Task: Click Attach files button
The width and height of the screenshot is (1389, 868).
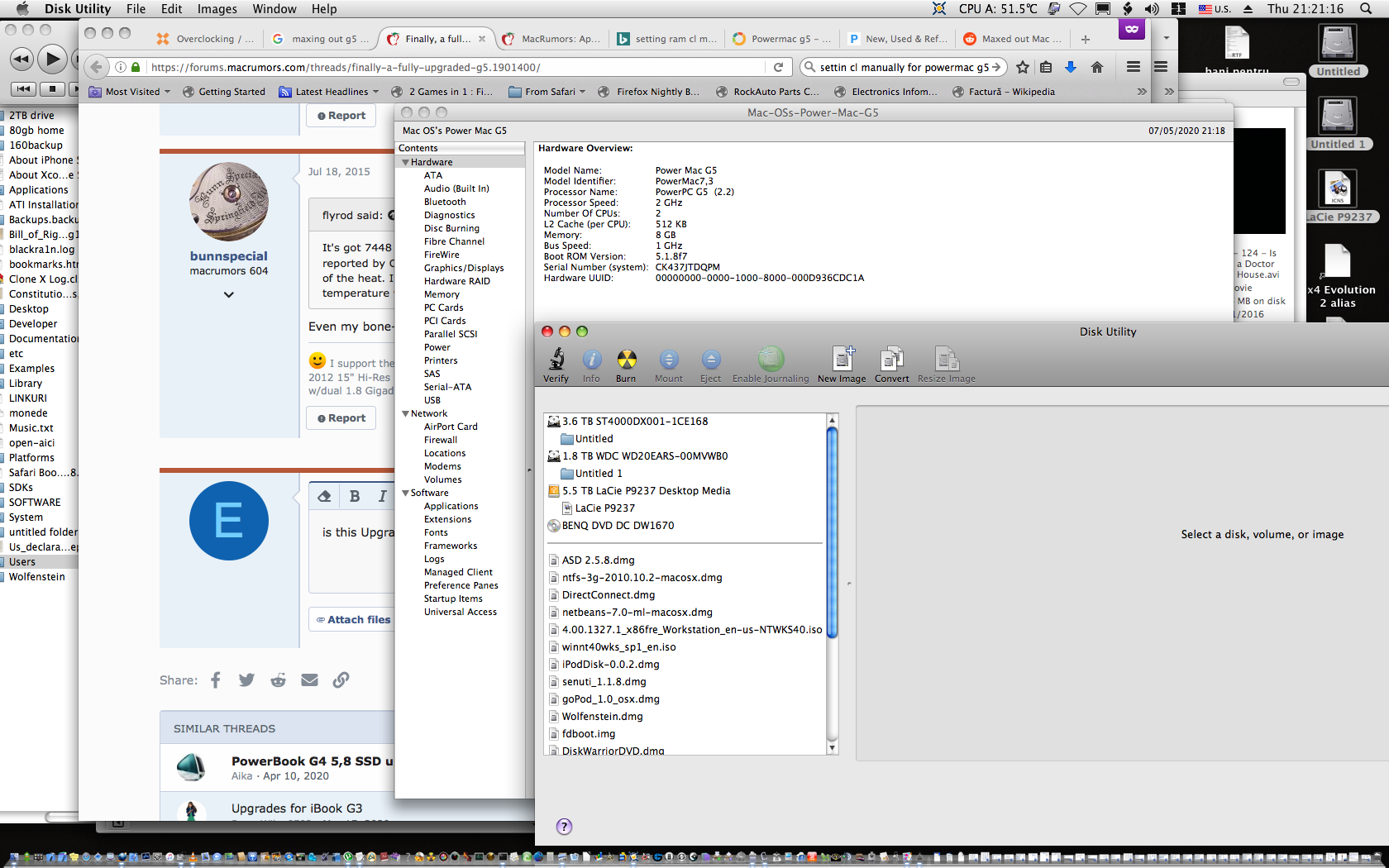Action: [x=353, y=619]
